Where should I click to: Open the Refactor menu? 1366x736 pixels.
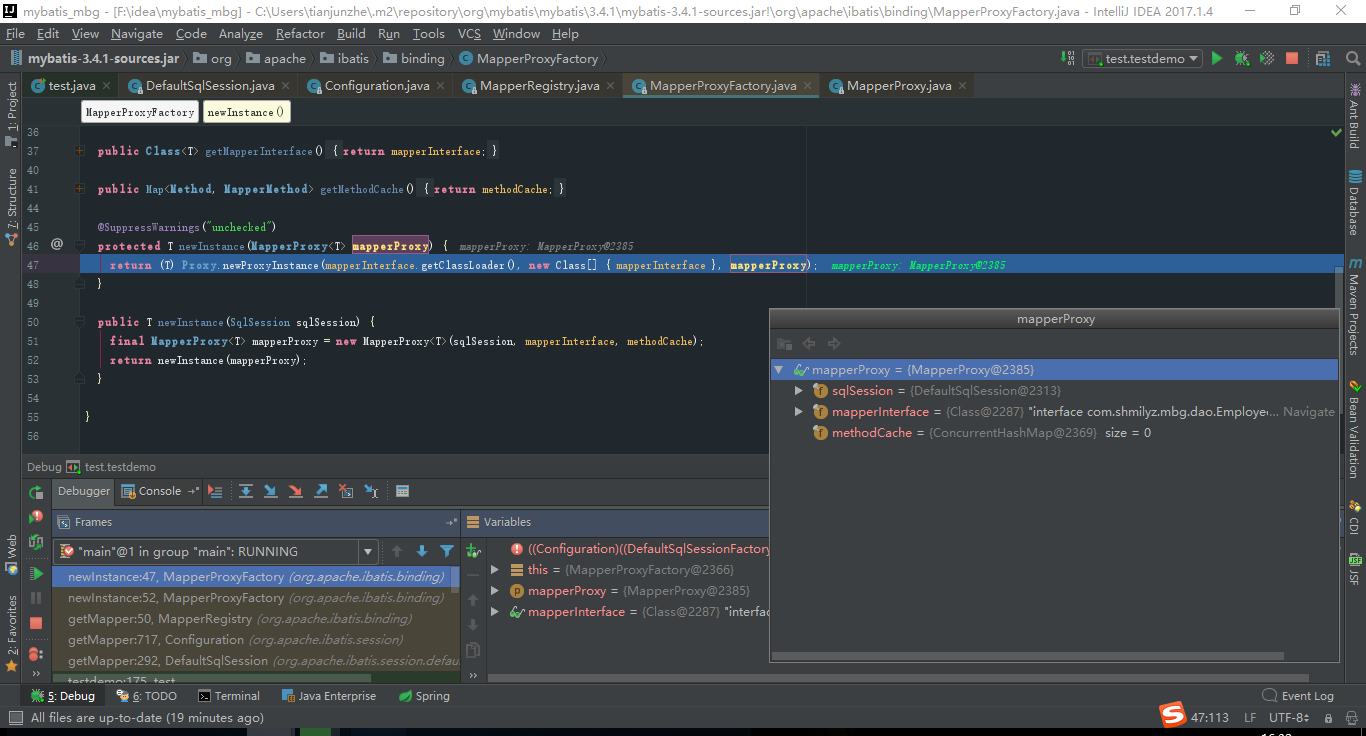300,33
